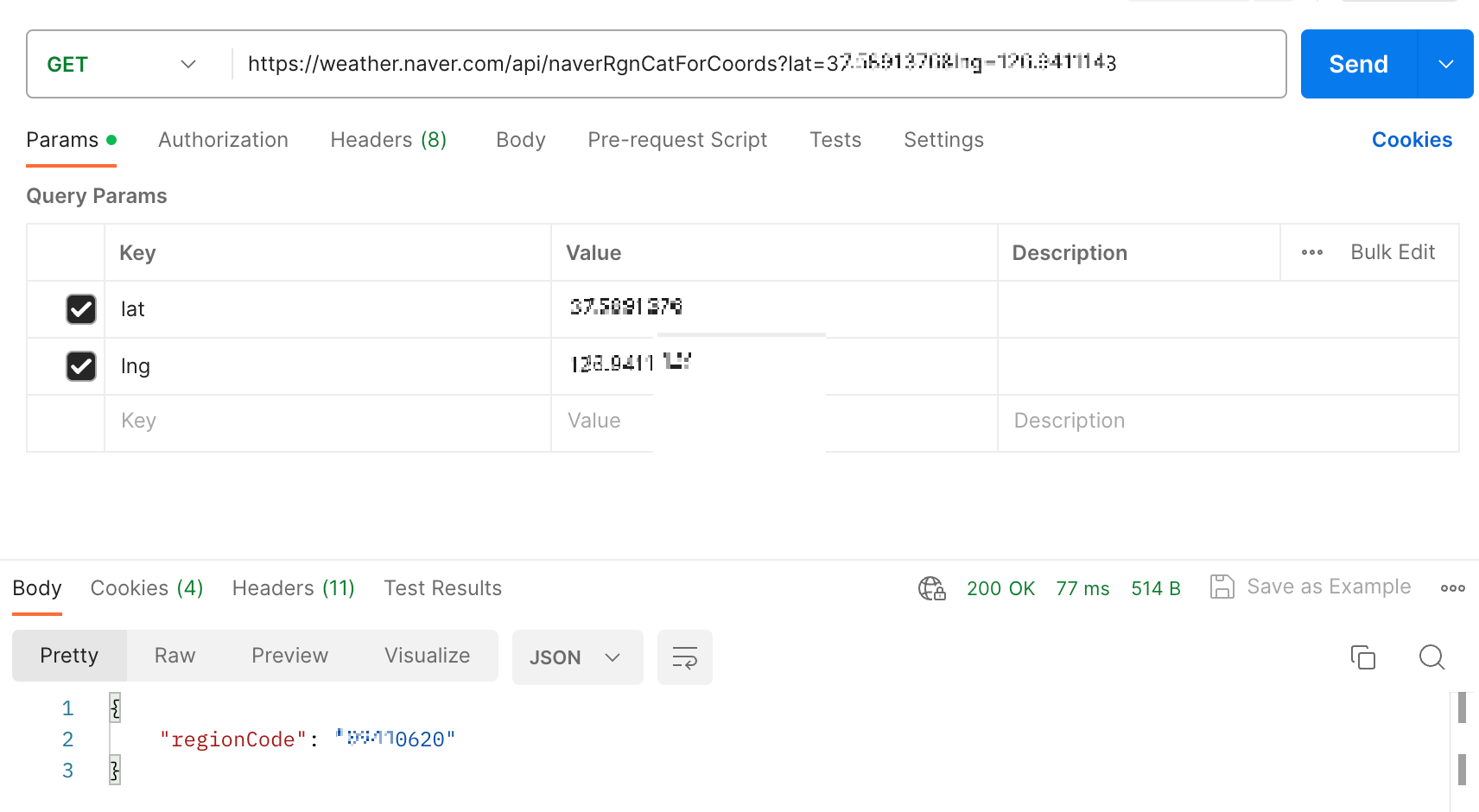Open the GET method dropdown
1479x812 pixels.
click(121, 65)
